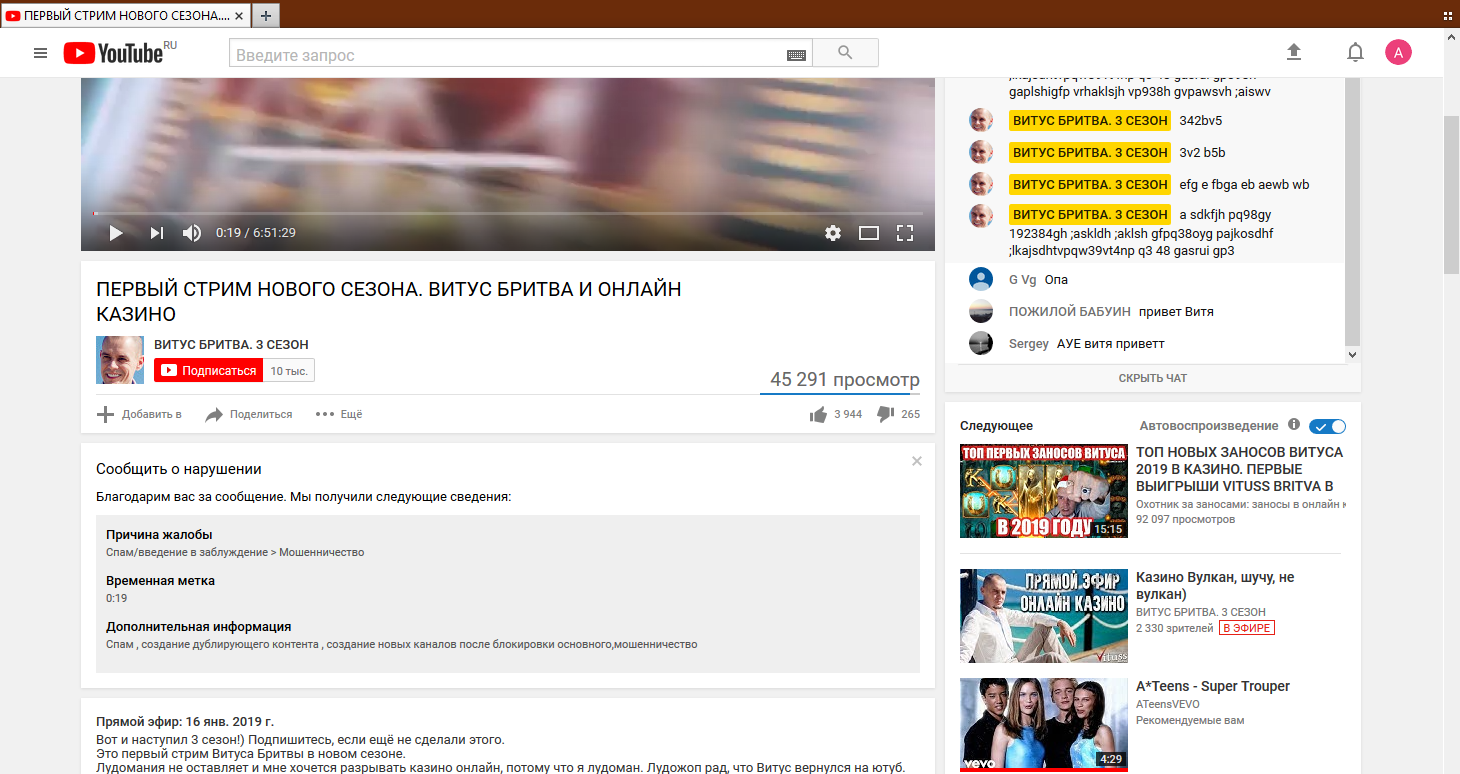Toggle Автовоспроизведение switch
Image resolution: width=1460 pixels, height=774 pixels.
point(1327,426)
